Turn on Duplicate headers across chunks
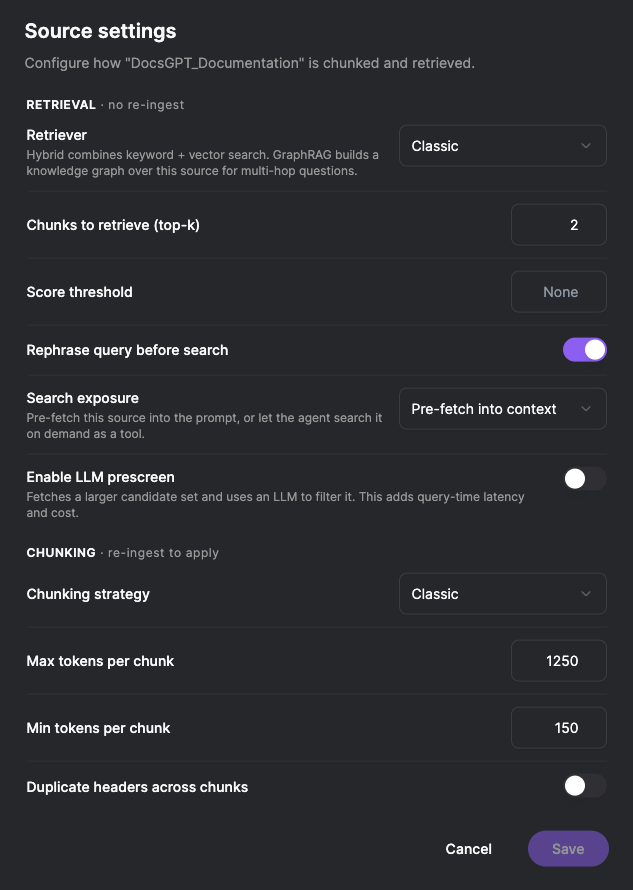This screenshot has height=890, width=633. point(585,786)
